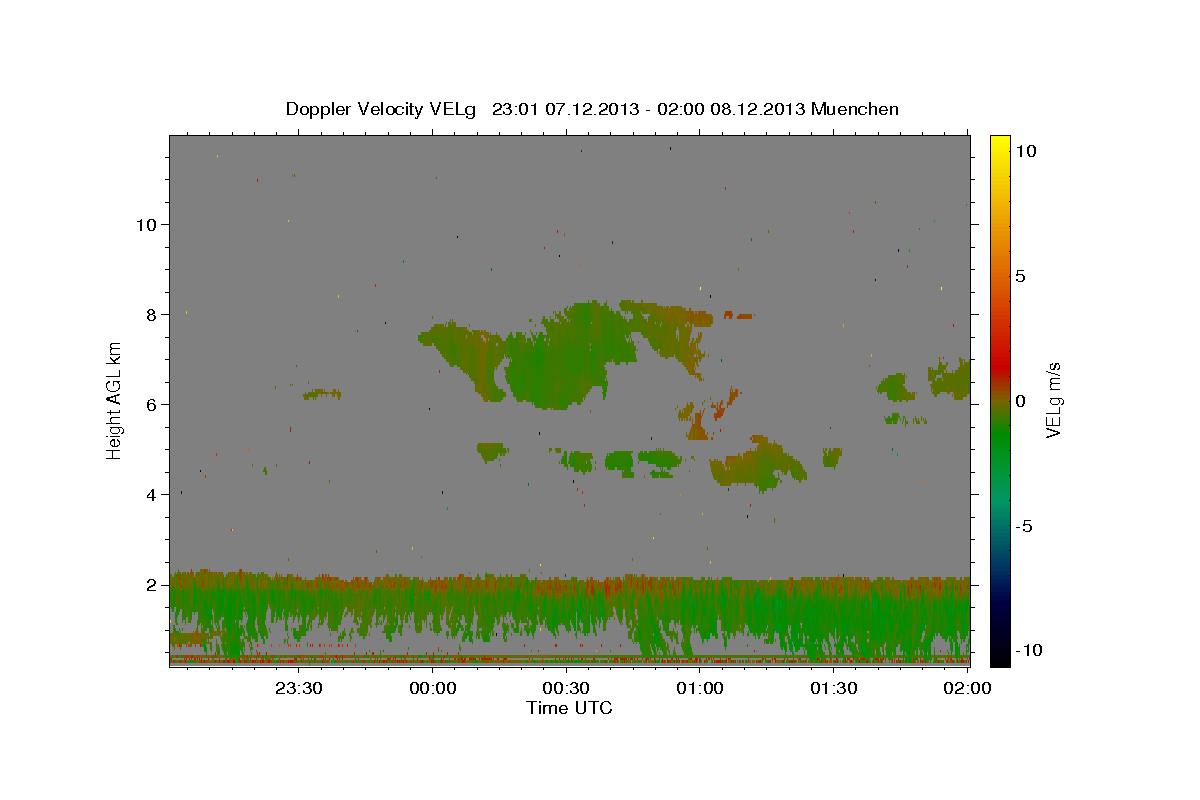Click the height tick label 8
This screenshot has width=1200, height=800.
tap(150, 314)
